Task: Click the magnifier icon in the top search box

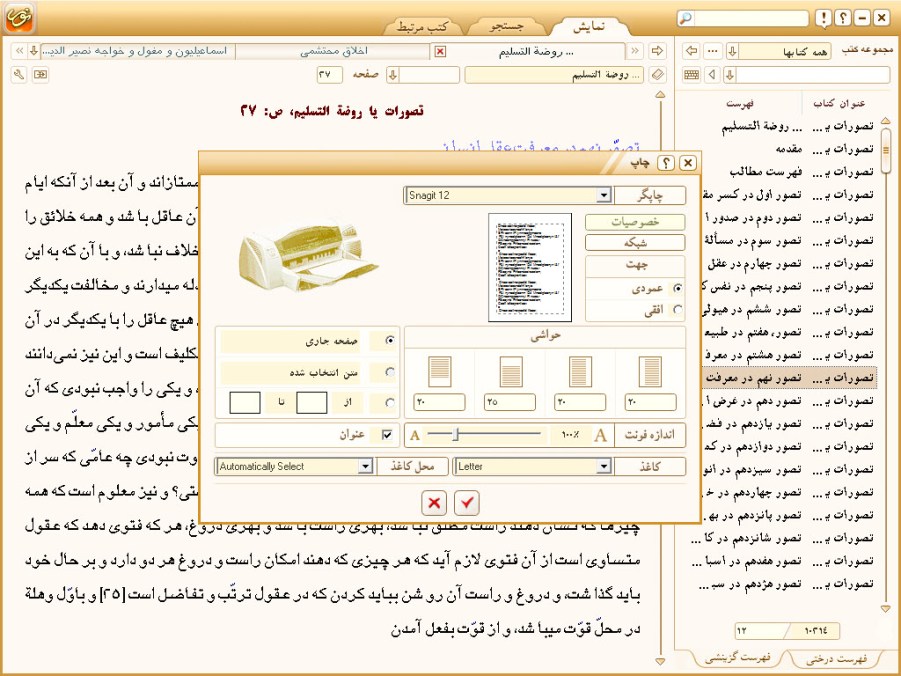Action: 685,18
